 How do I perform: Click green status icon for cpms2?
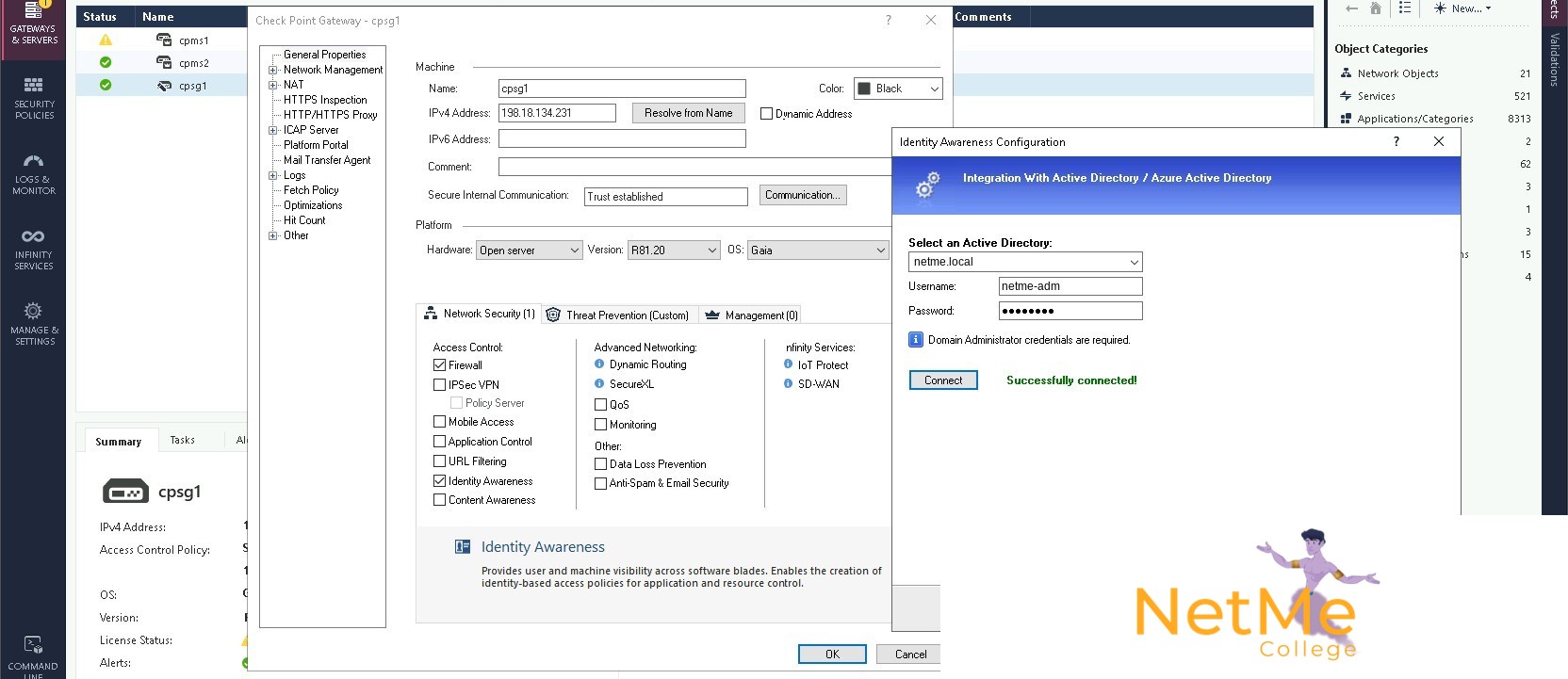pyautogui.click(x=106, y=63)
